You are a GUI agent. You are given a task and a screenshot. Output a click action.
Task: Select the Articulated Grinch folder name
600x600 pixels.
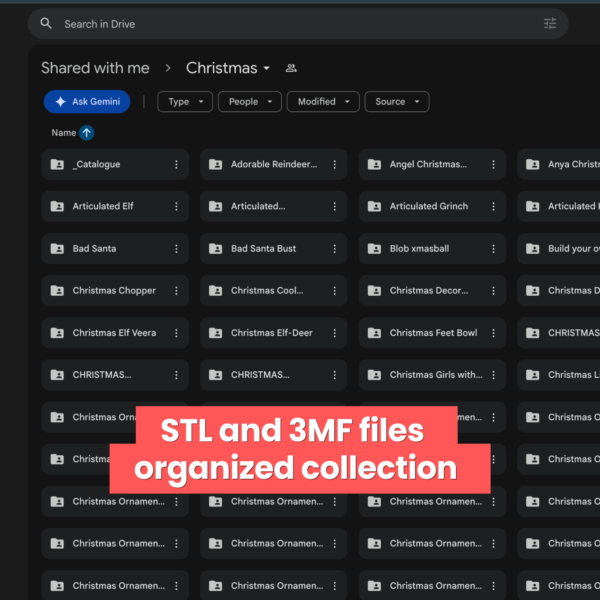click(x=429, y=207)
